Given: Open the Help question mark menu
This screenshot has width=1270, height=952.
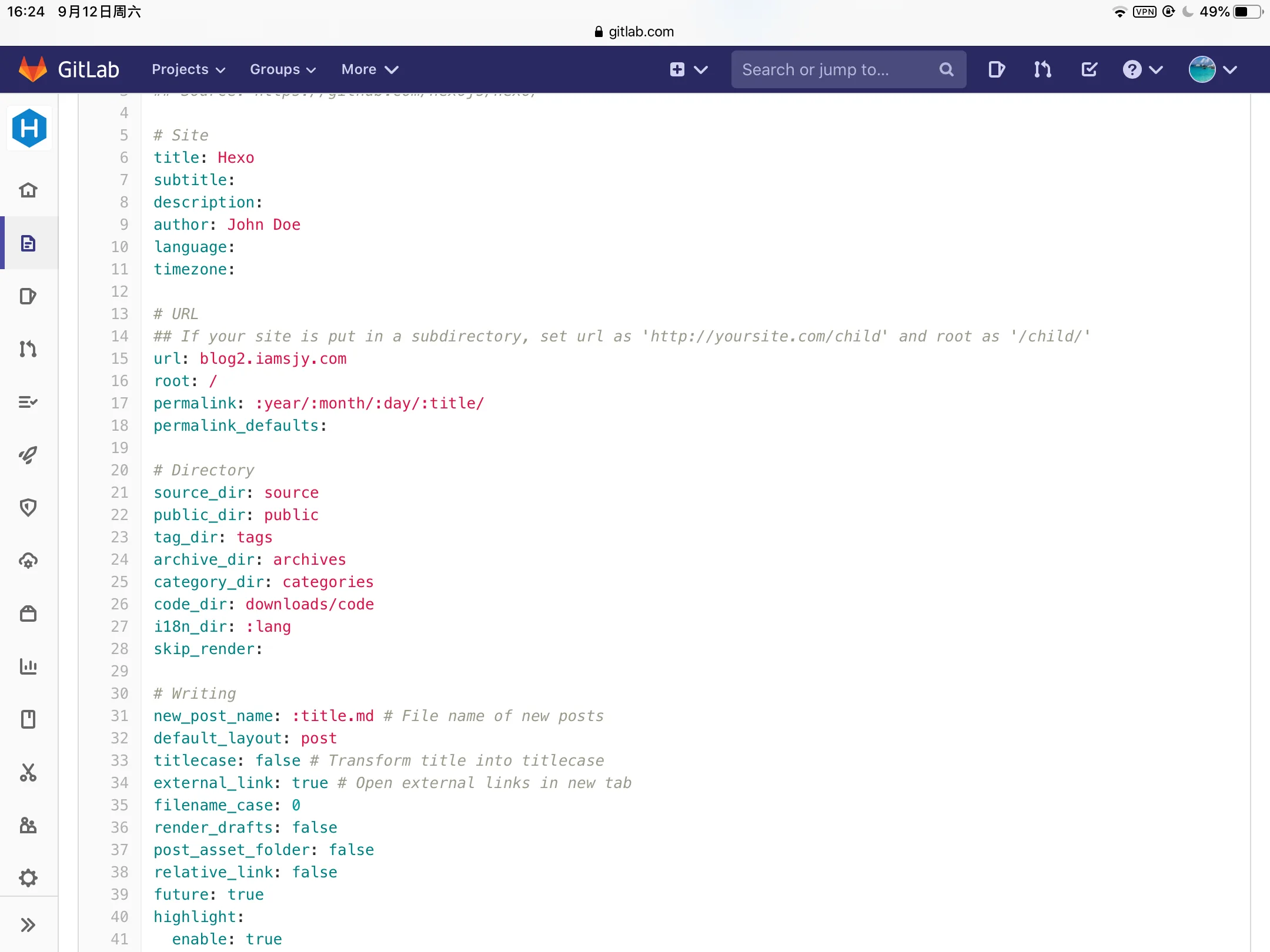Looking at the screenshot, I should coord(1142,69).
